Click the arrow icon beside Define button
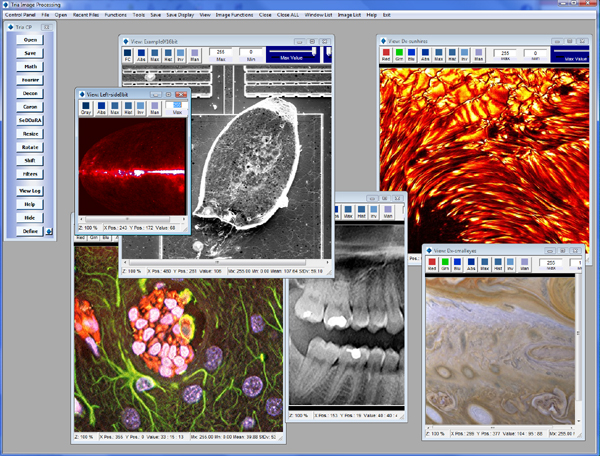 [49, 231]
